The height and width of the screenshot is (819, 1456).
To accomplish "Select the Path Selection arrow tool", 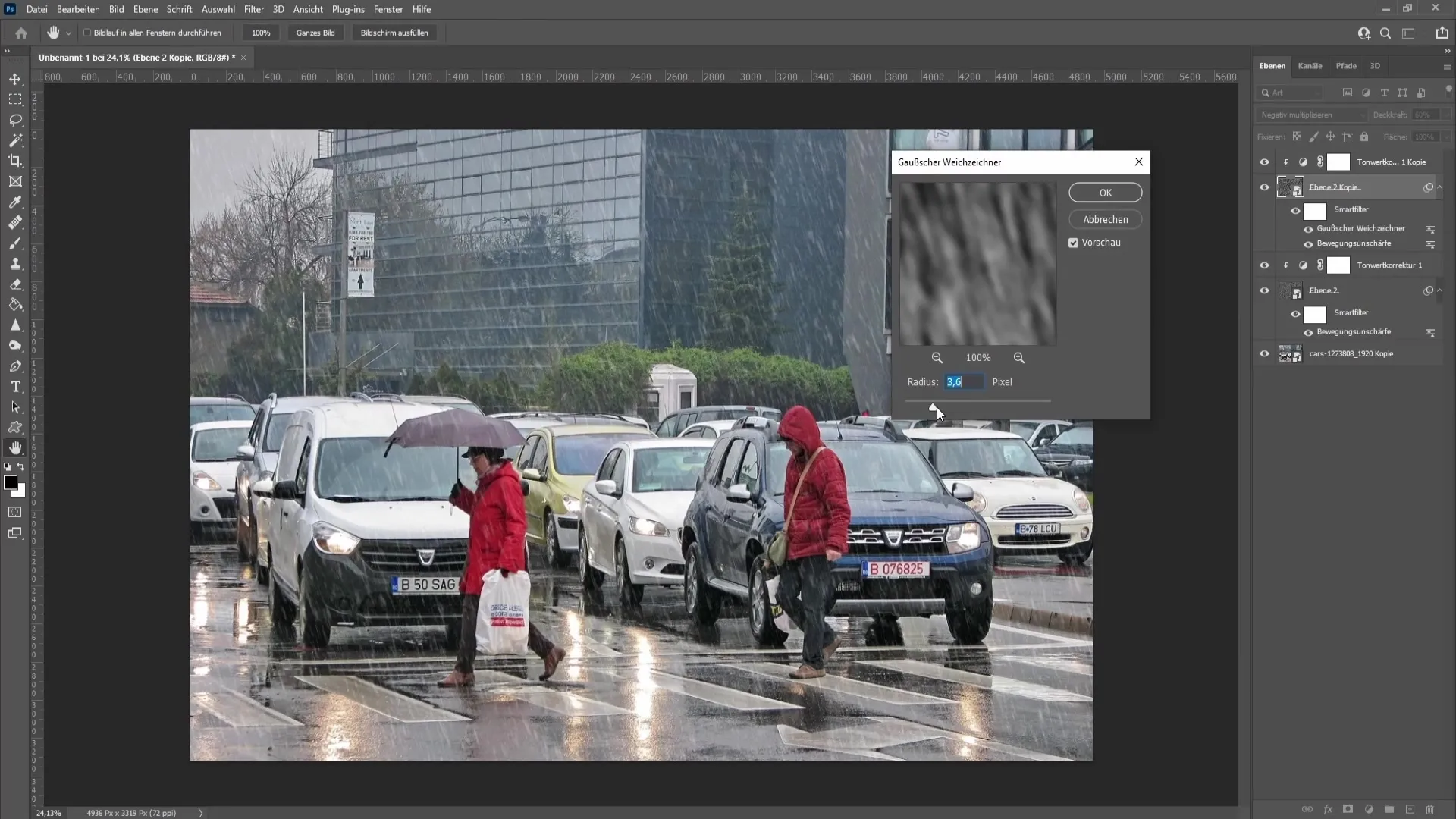I will [15, 407].
